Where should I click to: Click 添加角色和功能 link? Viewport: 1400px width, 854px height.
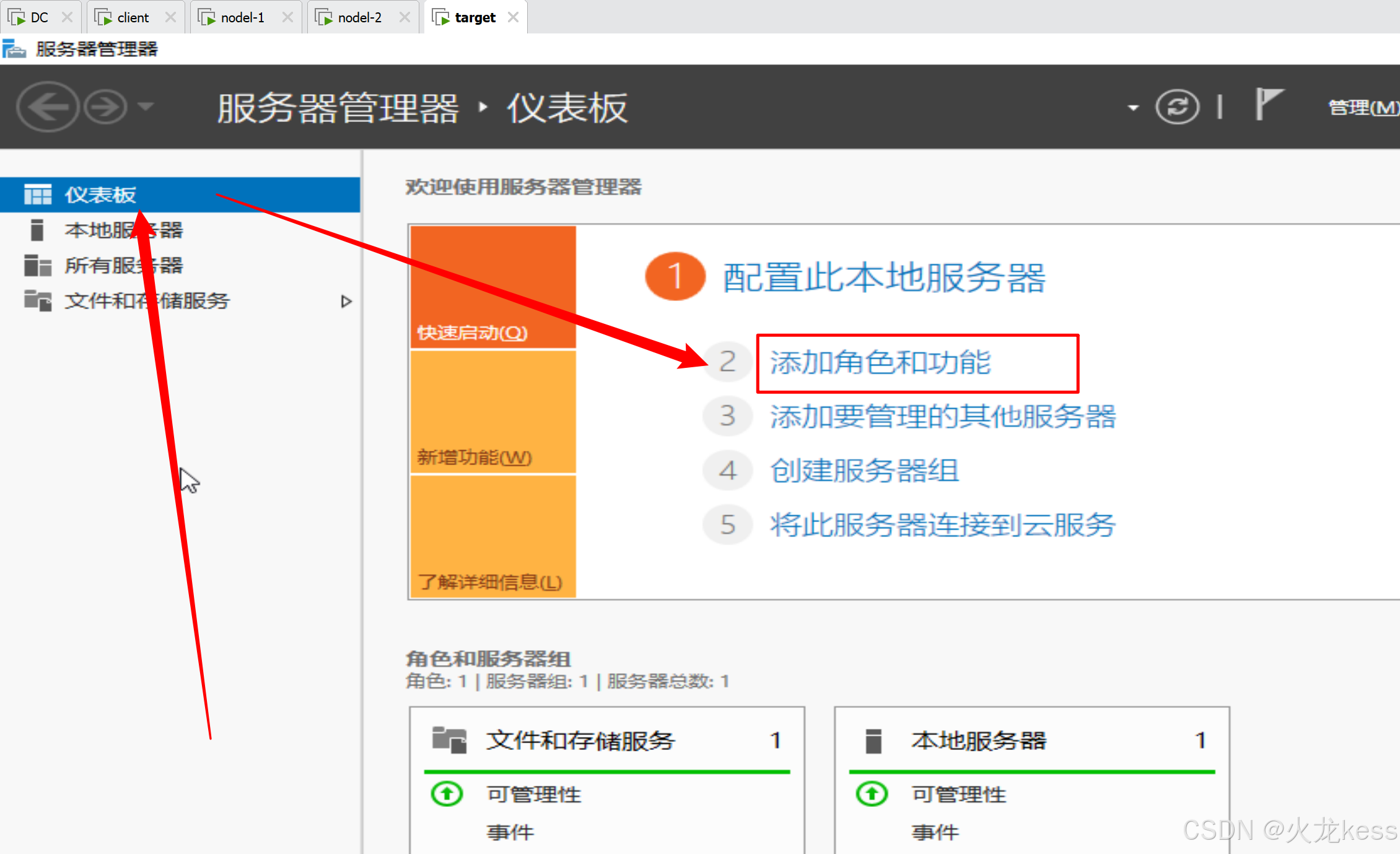[x=880, y=363]
